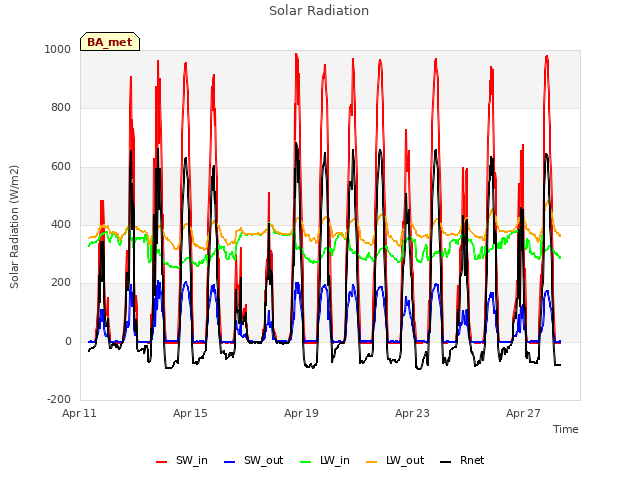Click the 0 y-axis tick label
The image size is (640, 480).
[68, 342]
